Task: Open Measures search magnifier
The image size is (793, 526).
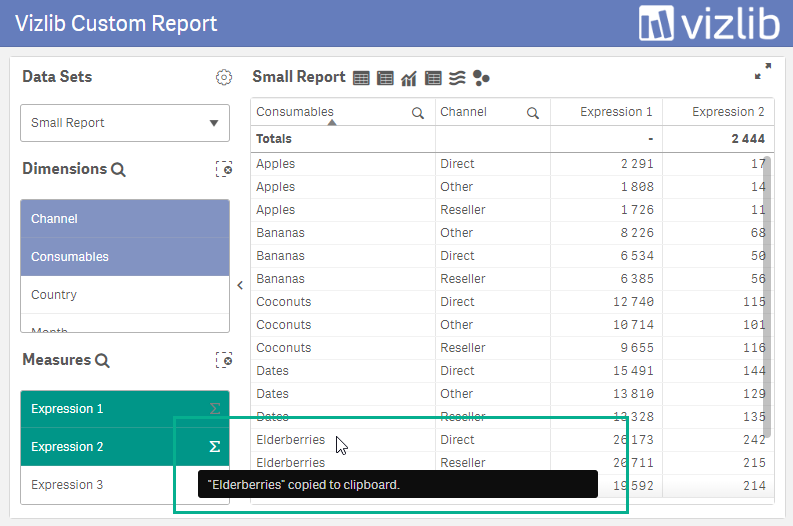Action: (x=102, y=361)
